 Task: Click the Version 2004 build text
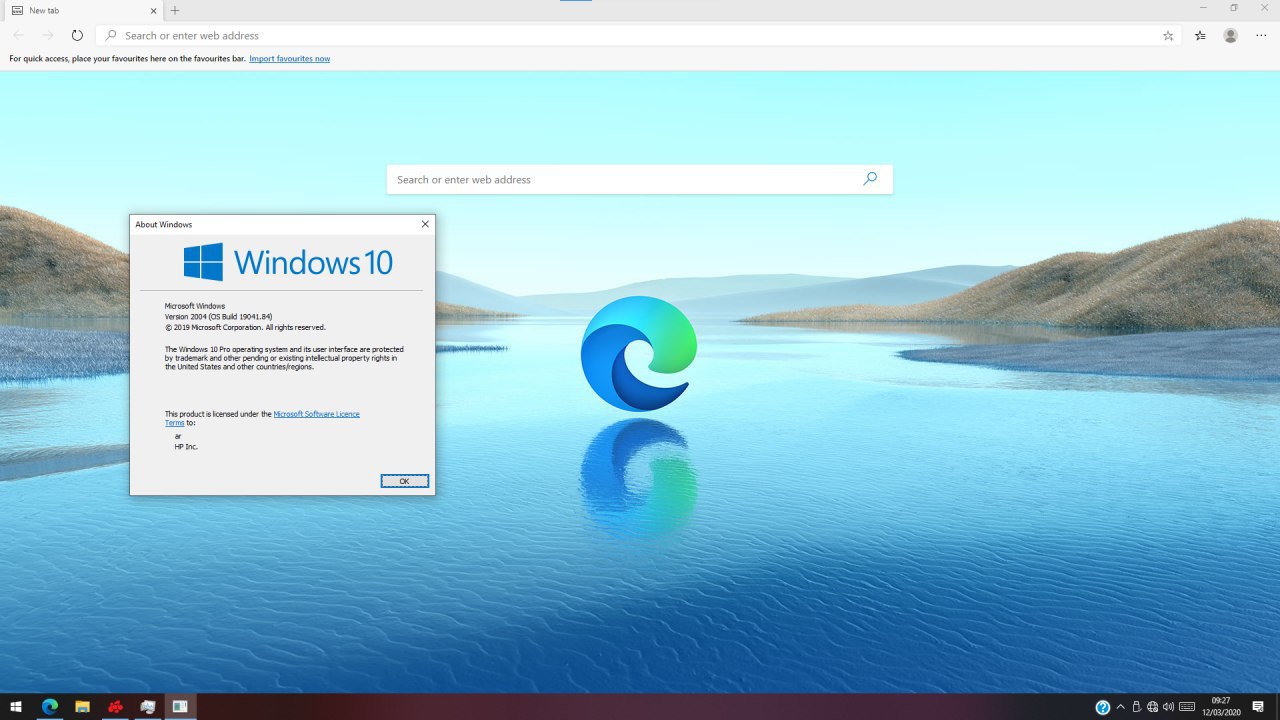pos(218,316)
